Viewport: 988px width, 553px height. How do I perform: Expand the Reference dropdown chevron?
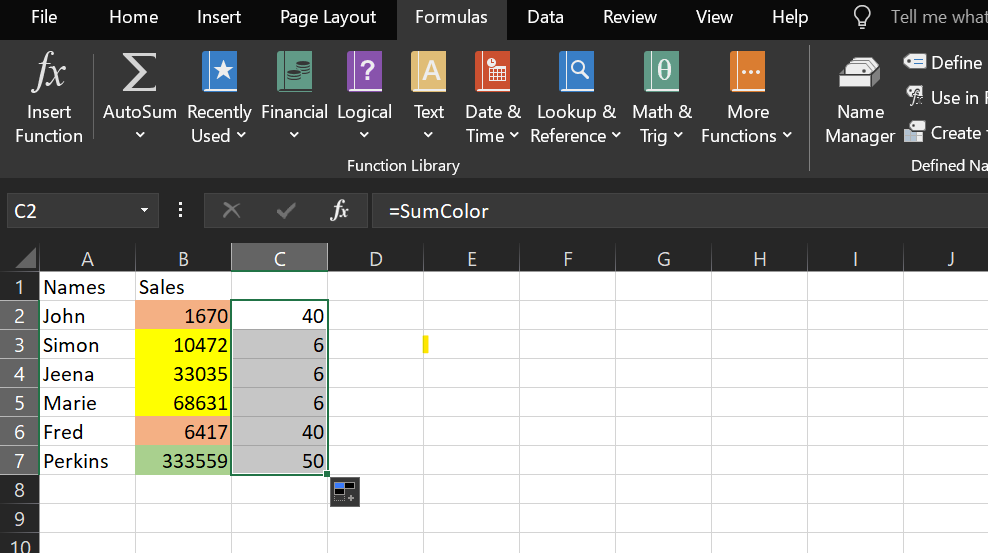click(616, 135)
